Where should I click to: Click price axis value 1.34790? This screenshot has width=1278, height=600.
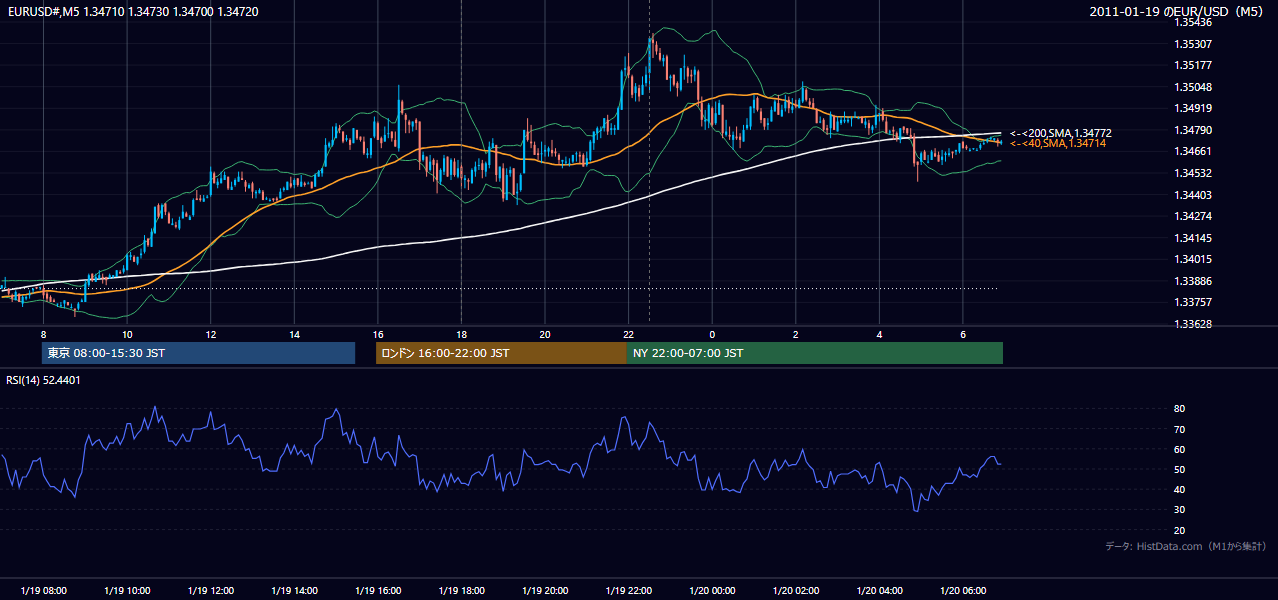[x=1192, y=130]
